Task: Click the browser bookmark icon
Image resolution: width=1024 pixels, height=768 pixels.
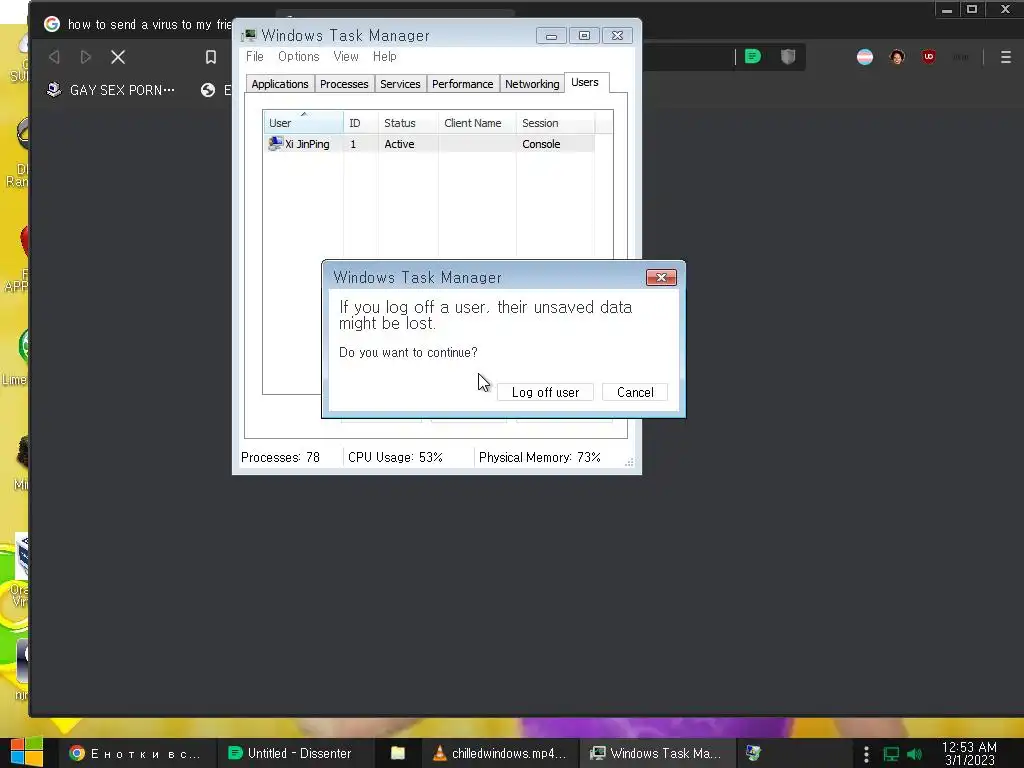Action: (x=210, y=57)
